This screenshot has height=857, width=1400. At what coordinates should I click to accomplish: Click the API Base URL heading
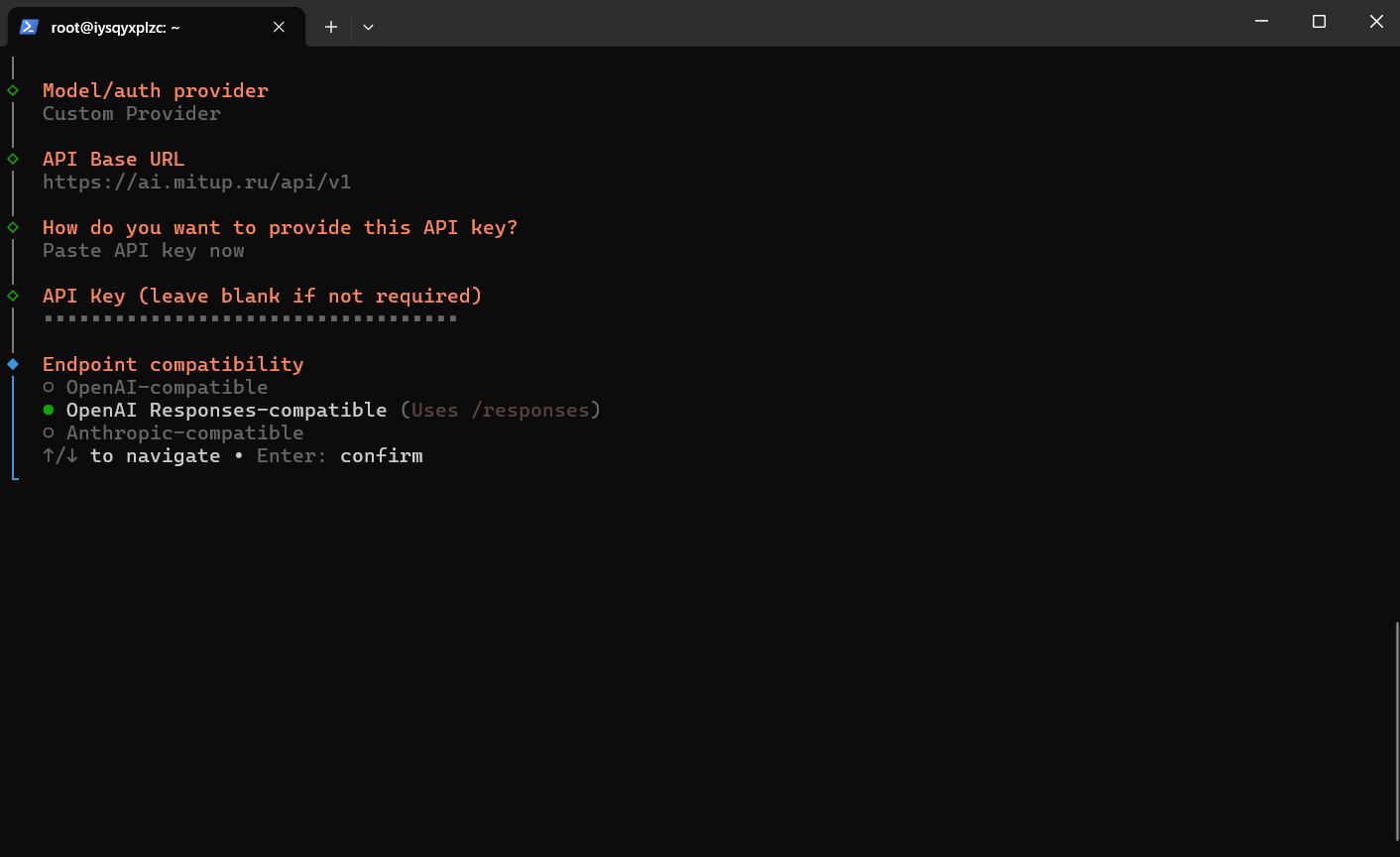point(113,159)
